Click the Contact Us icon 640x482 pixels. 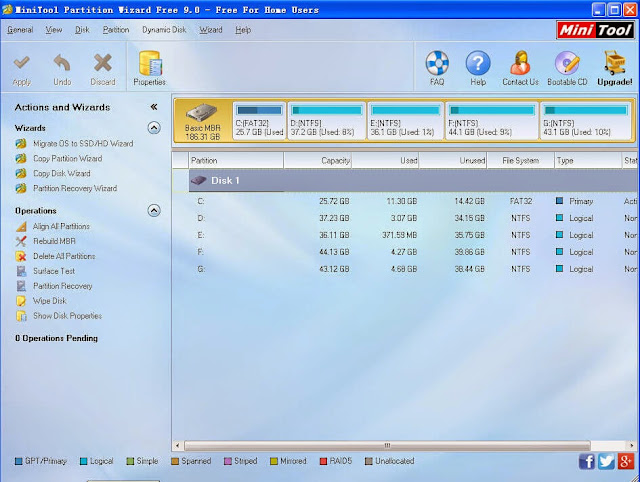click(520, 63)
